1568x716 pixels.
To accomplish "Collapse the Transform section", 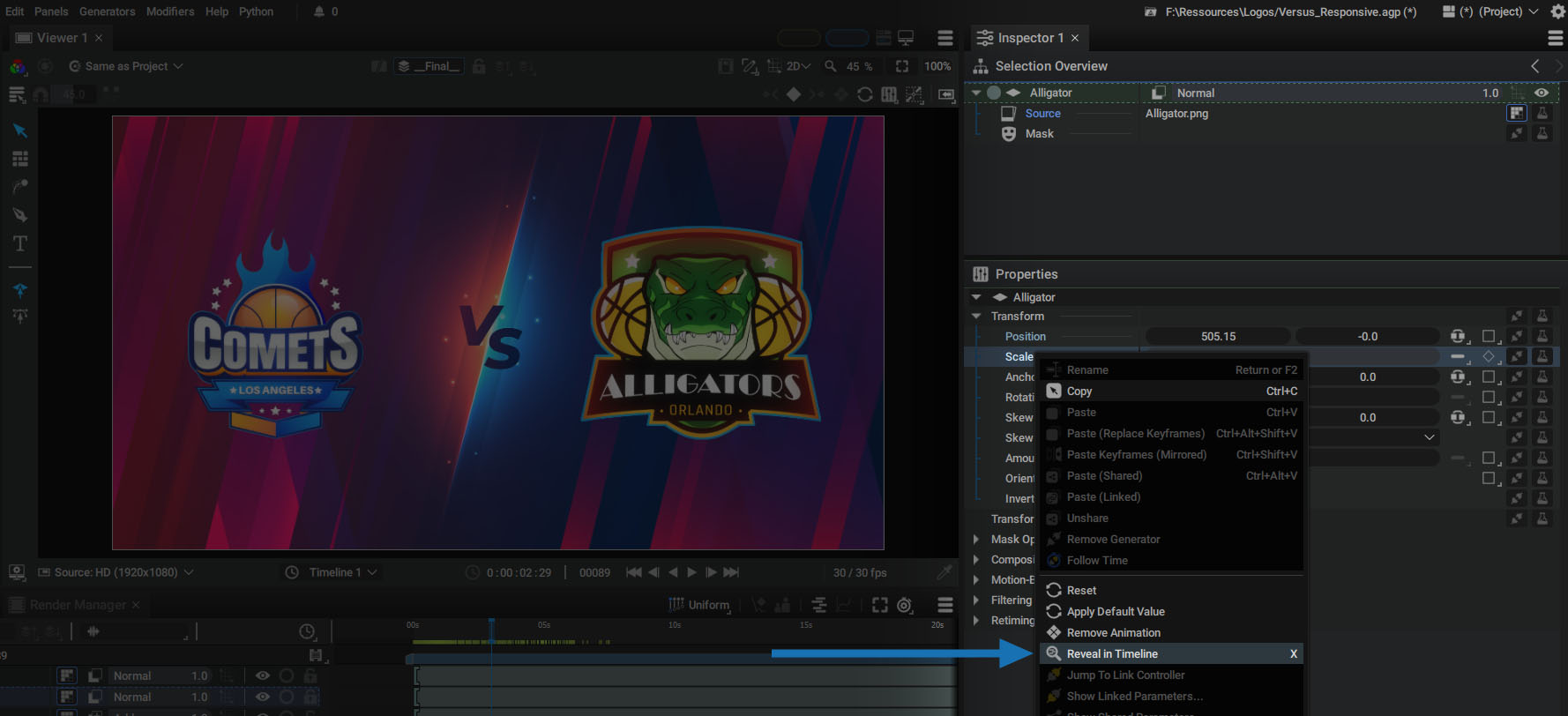I will tap(976, 316).
